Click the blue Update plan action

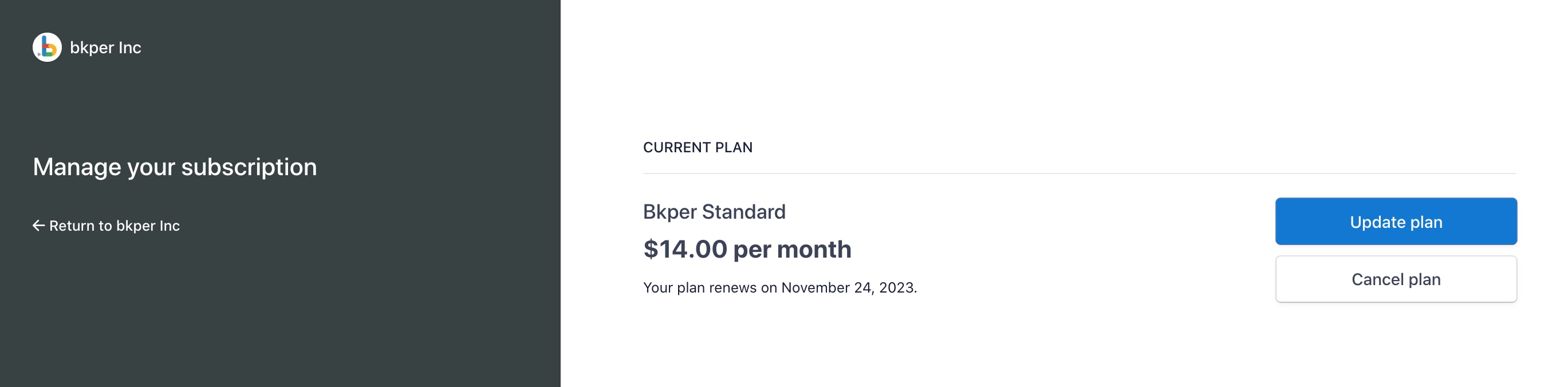click(1396, 222)
